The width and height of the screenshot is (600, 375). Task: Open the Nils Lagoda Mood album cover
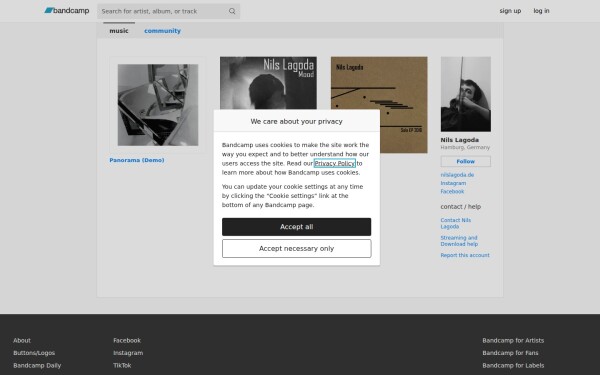268,83
